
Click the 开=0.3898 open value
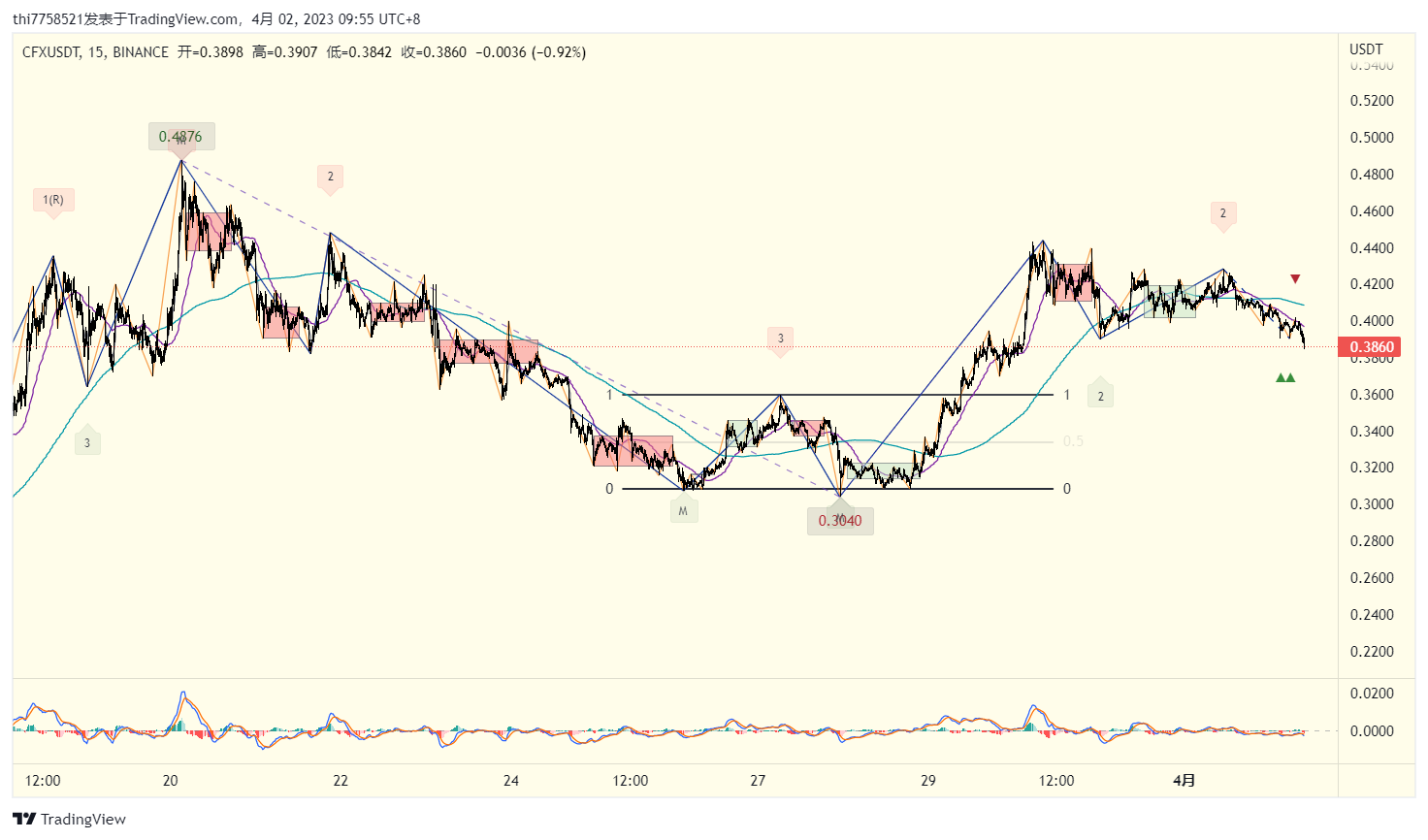click(x=211, y=52)
